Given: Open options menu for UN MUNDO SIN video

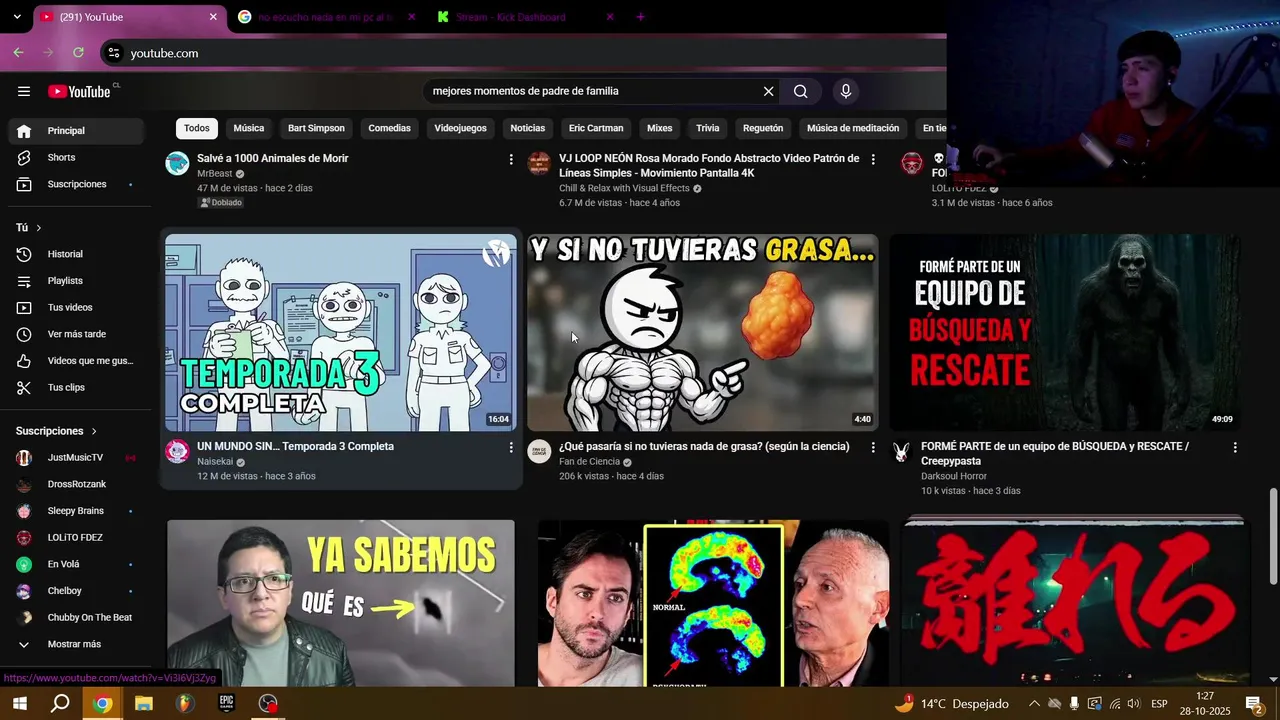Looking at the screenshot, I should (511, 447).
